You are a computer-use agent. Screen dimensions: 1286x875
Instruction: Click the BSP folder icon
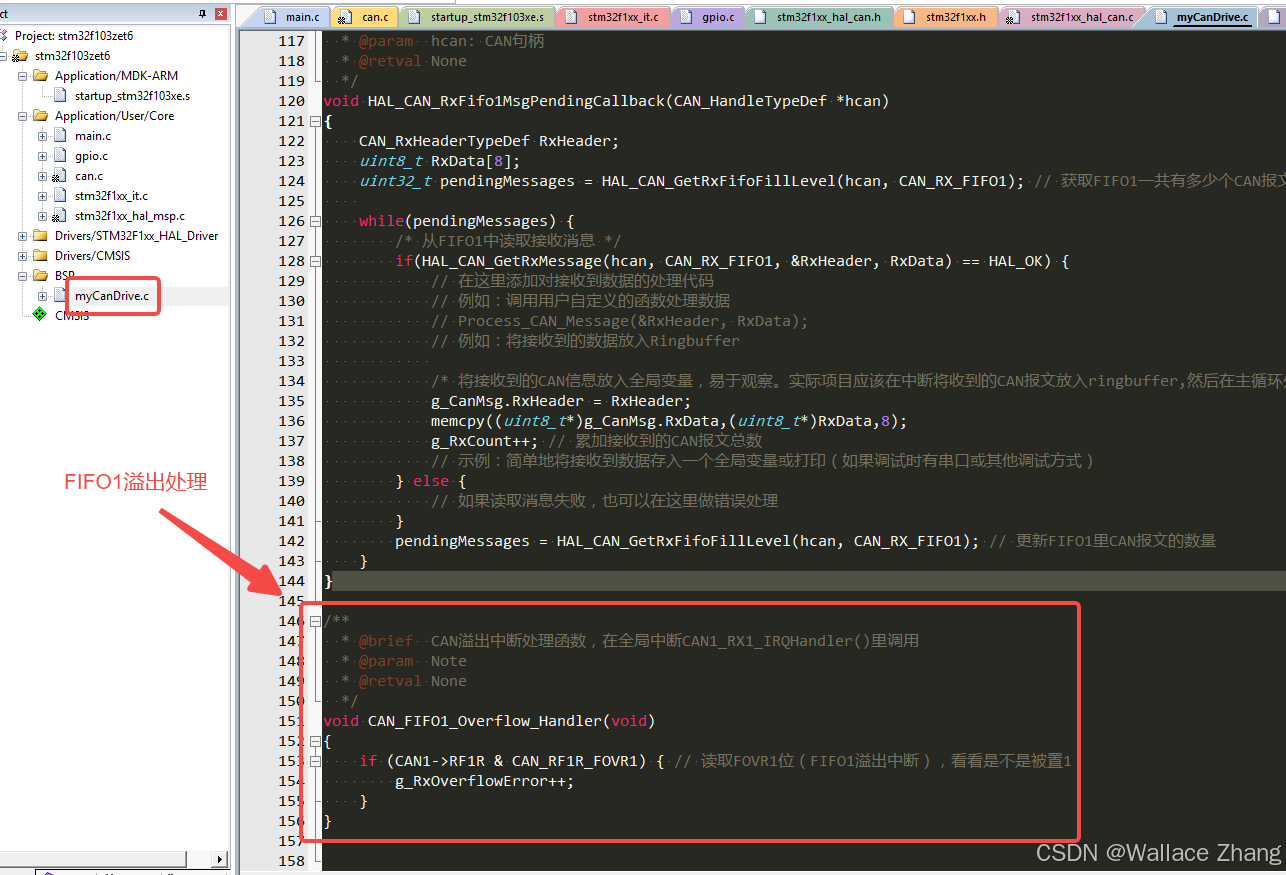(x=40, y=276)
